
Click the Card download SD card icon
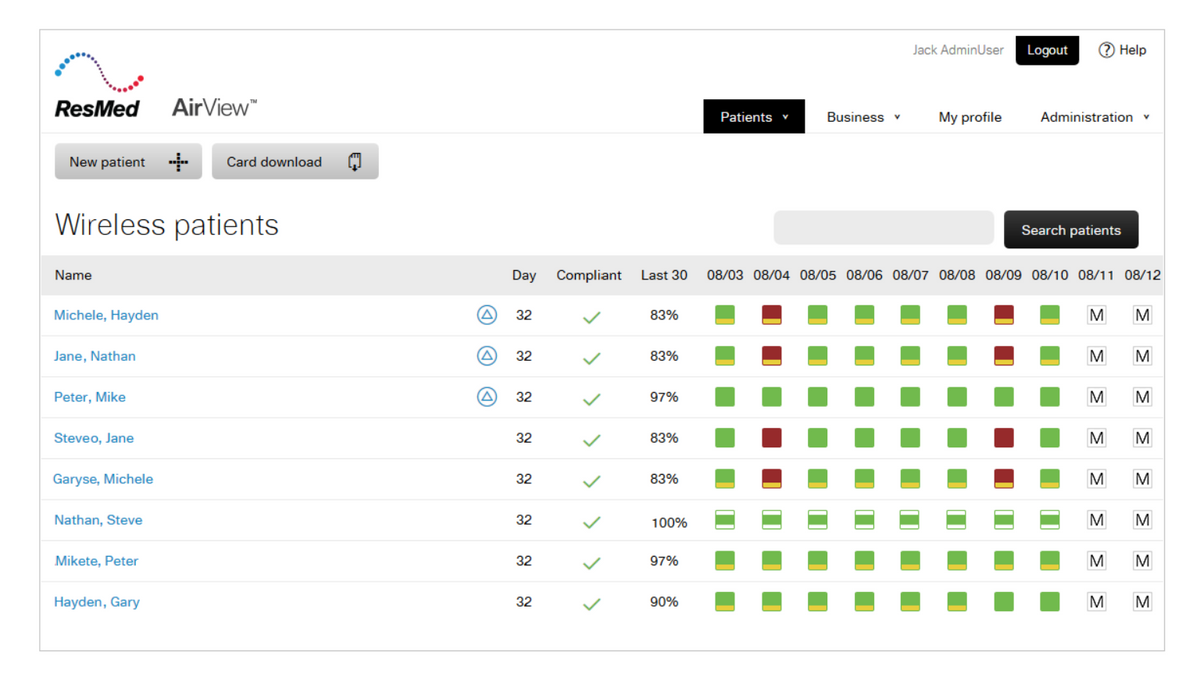click(x=355, y=162)
